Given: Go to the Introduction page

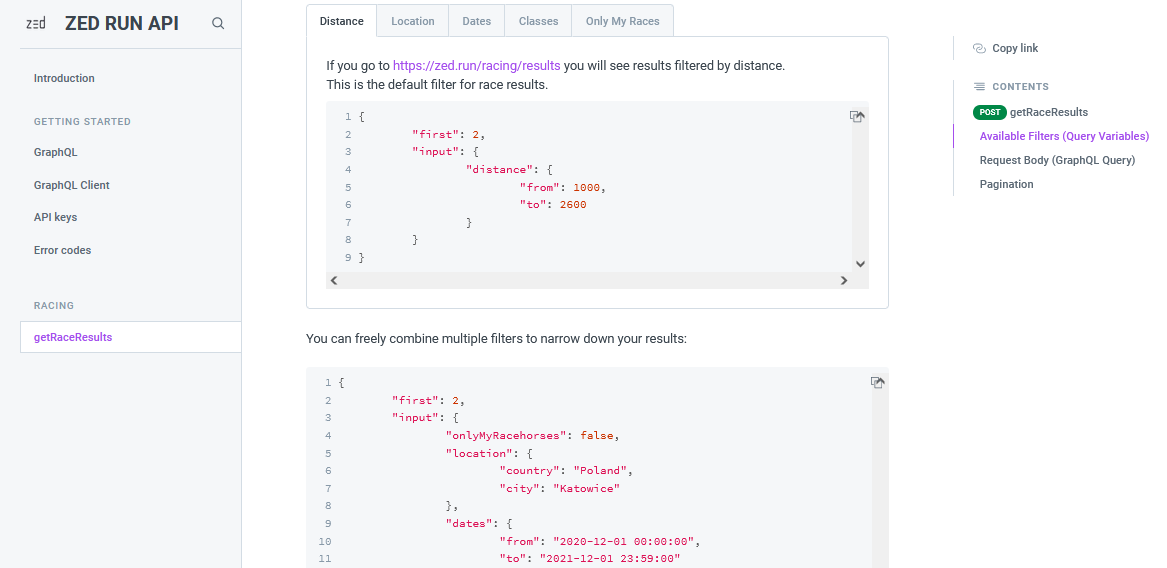Looking at the screenshot, I should [x=64, y=78].
